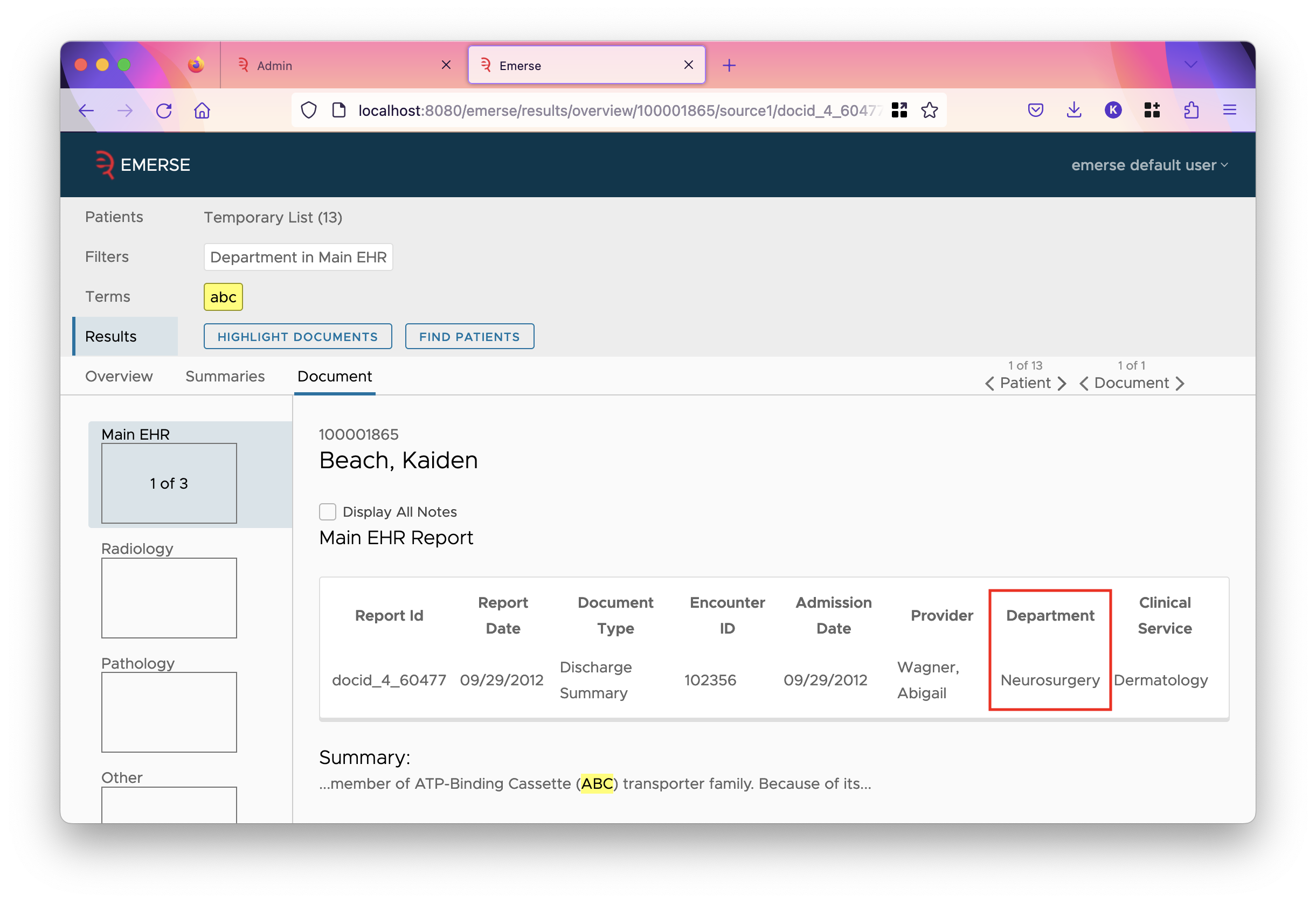Click the reload page icon

pos(165,110)
